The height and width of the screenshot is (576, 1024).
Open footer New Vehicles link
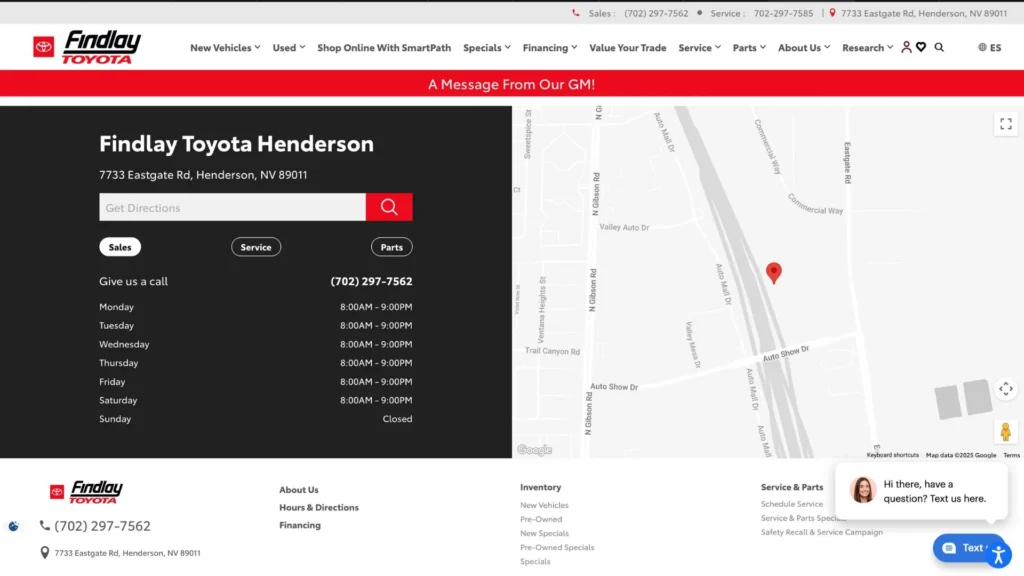[544, 505]
